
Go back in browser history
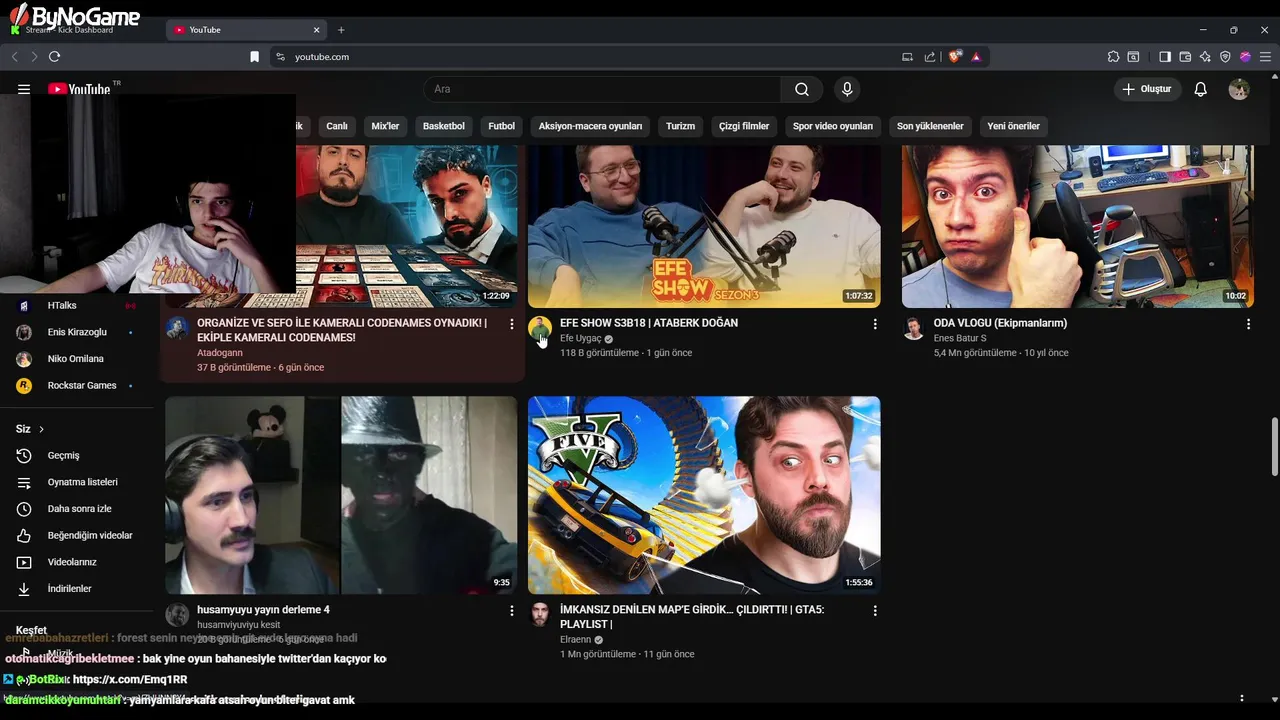15,57
